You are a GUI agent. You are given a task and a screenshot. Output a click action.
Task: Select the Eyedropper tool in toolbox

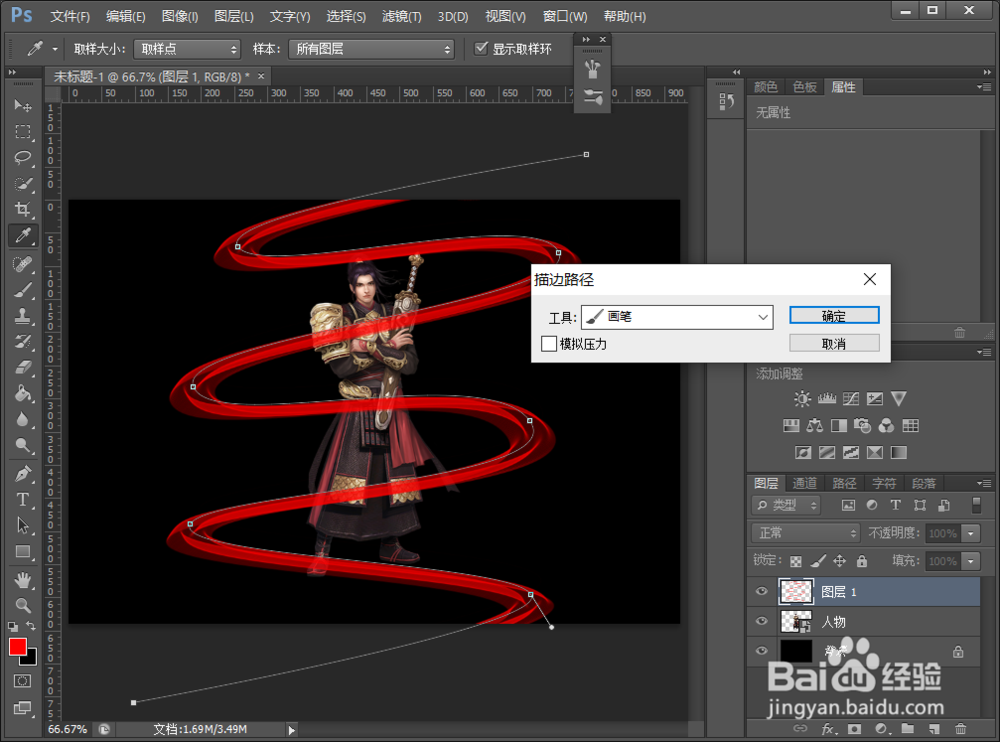[x=23, y=235]
